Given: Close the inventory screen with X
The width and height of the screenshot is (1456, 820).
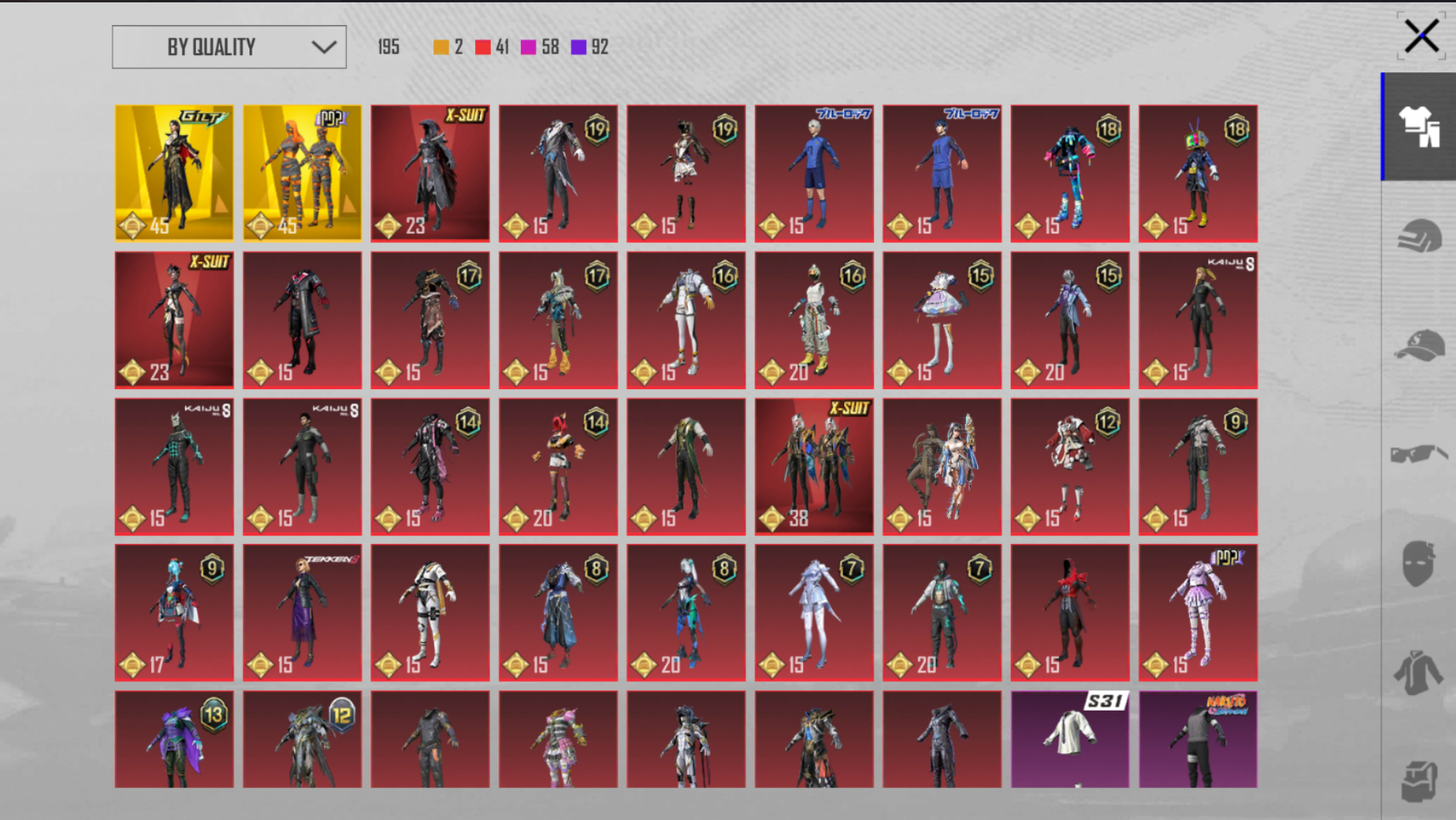Looking at the screenshot, I should point(1421,35).
